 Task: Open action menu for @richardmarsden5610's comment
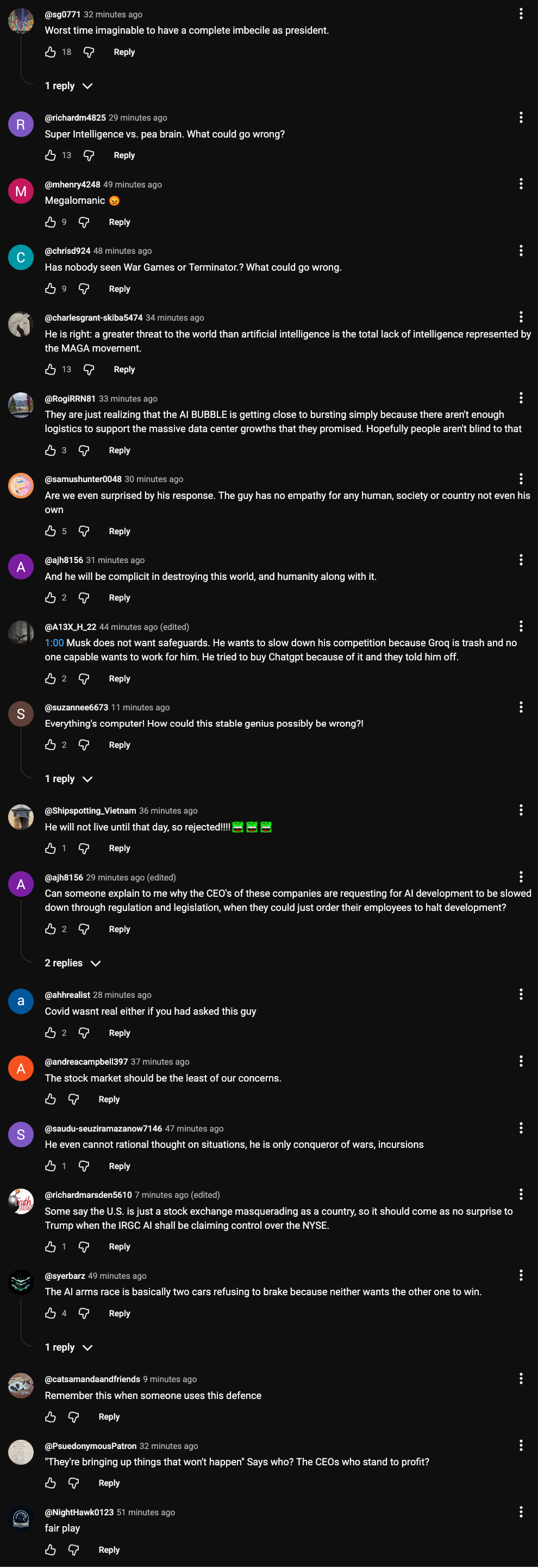click(521, 1194)
